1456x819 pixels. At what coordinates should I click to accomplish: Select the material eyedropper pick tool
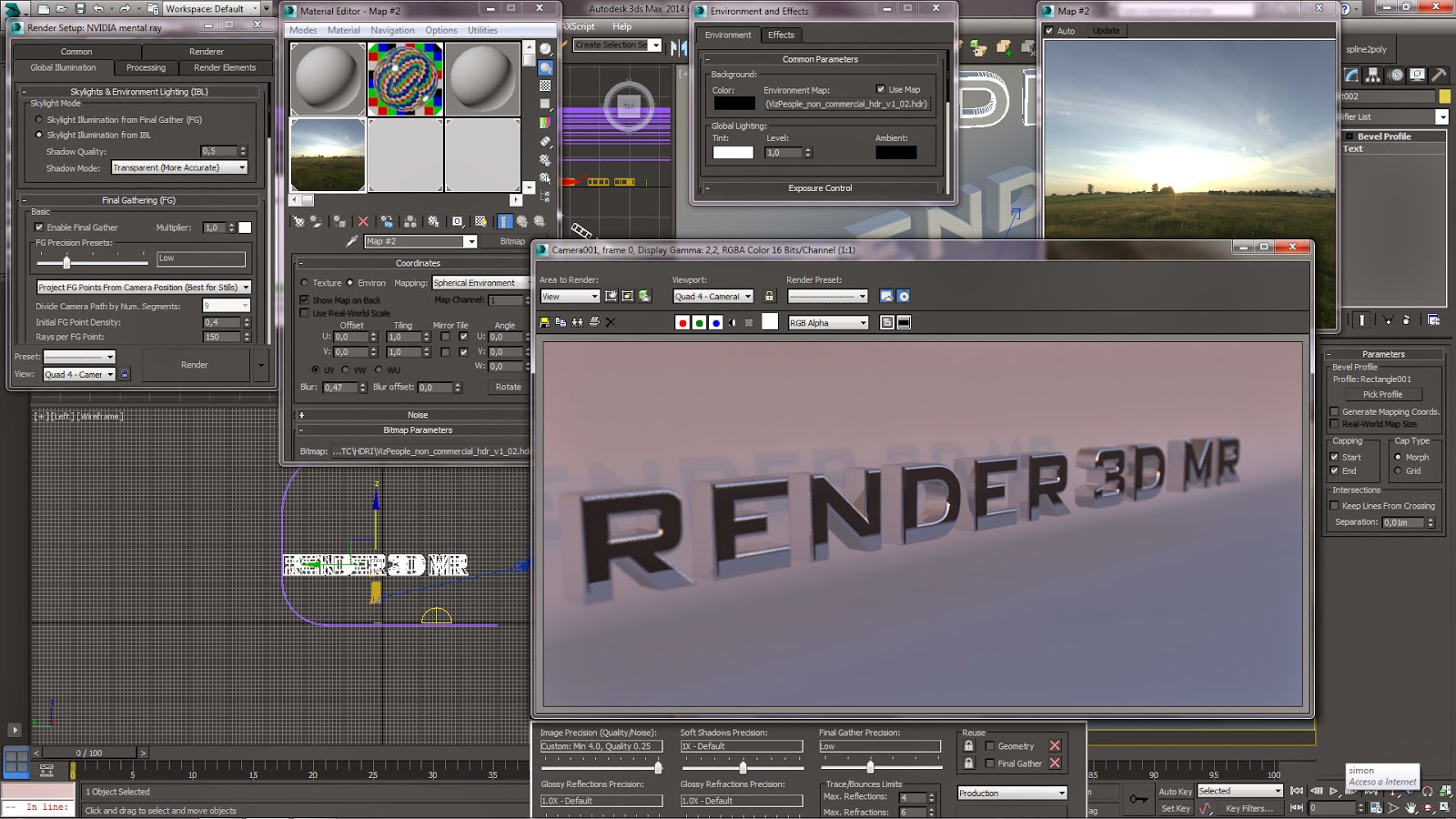[351, 241]
